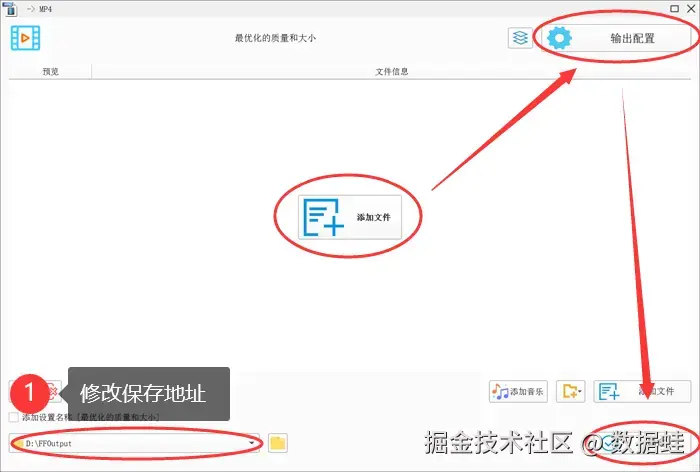Click the app icon in the title bar
700x472 pixels.
click(x=11, y=8)
